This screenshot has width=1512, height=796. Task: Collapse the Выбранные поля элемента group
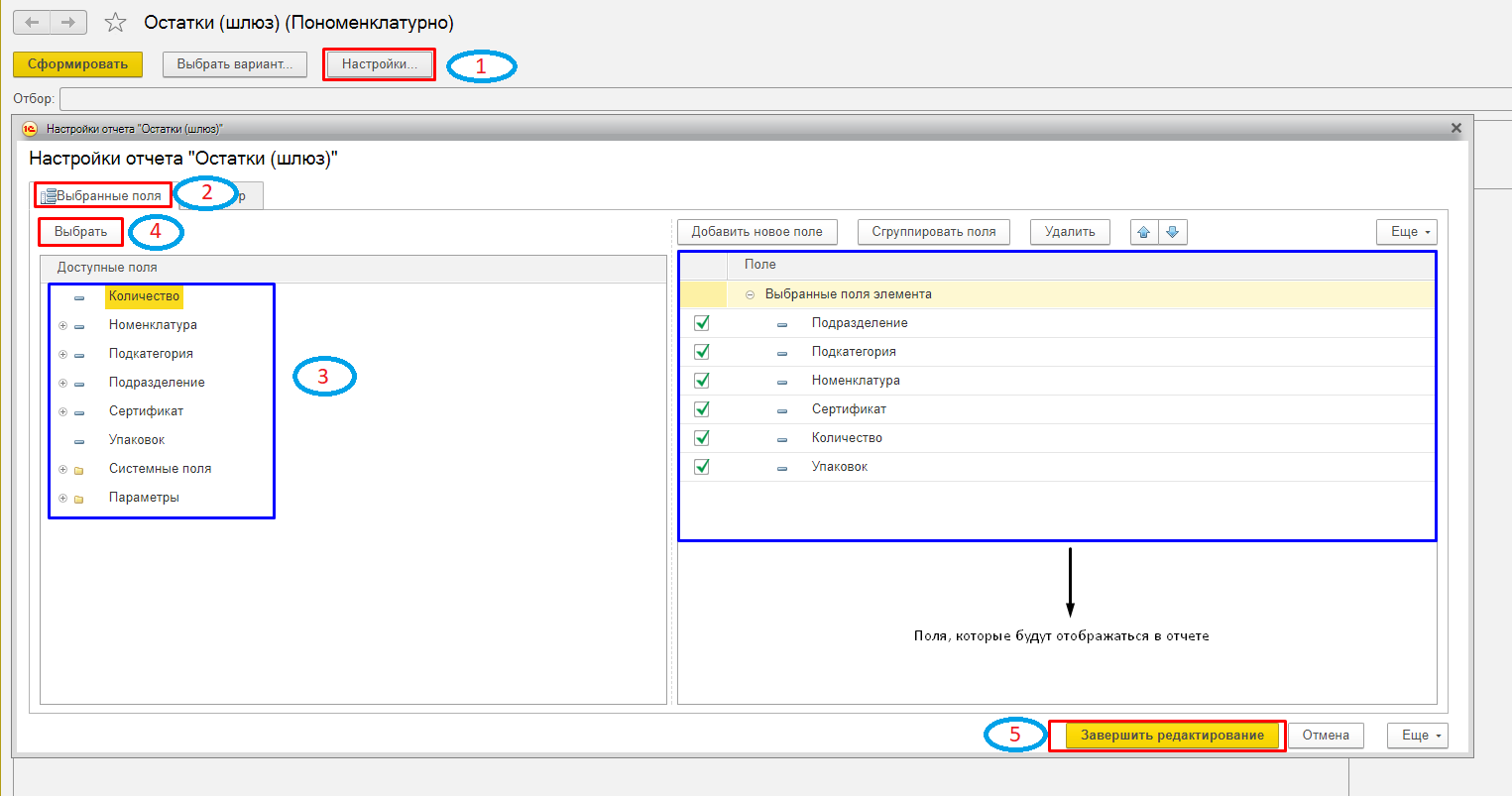point(750,294)
